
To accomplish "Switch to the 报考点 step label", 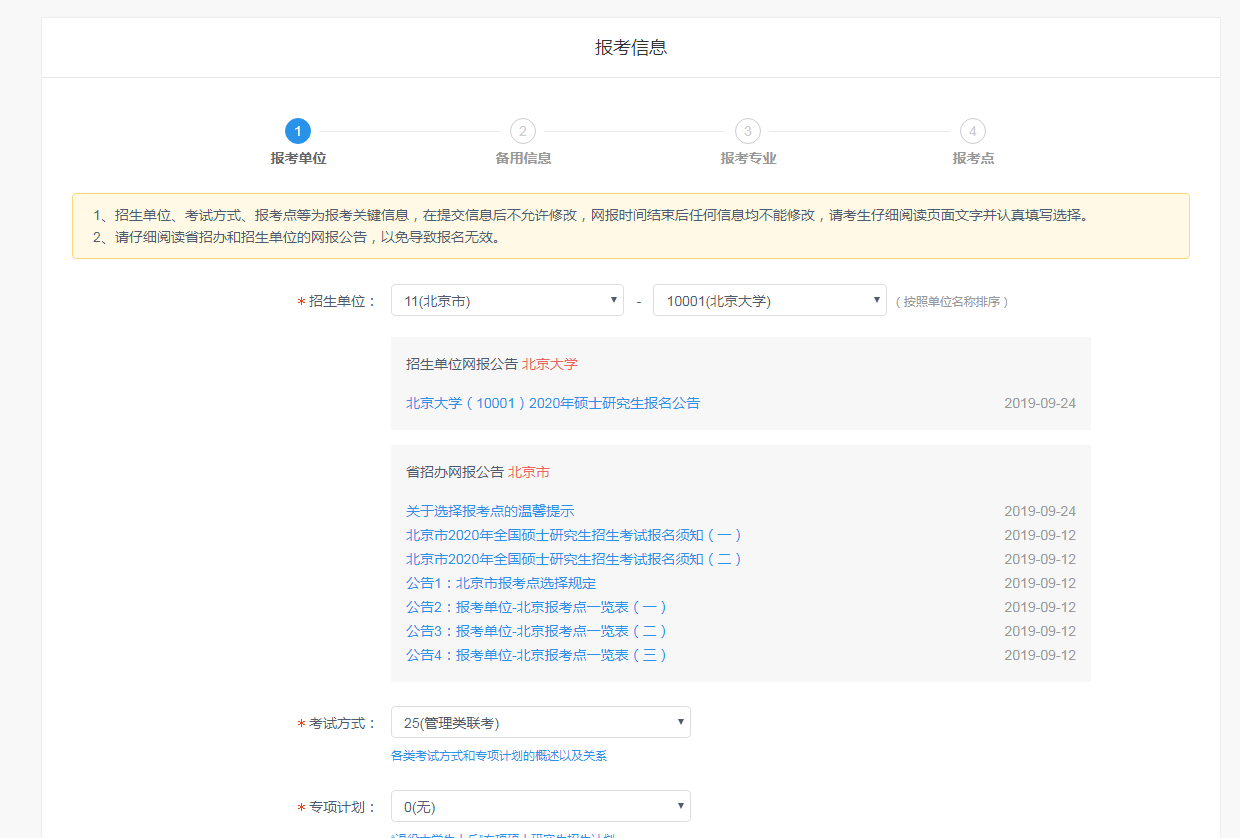I will (x=971, y=157).
